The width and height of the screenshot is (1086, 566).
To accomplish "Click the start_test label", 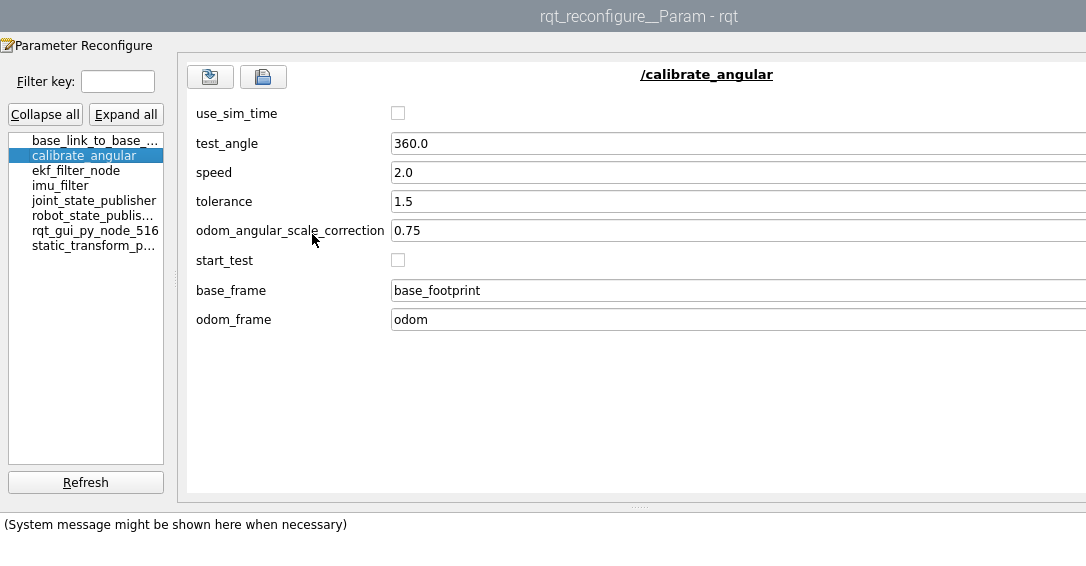I will click(x=224, y=260).
